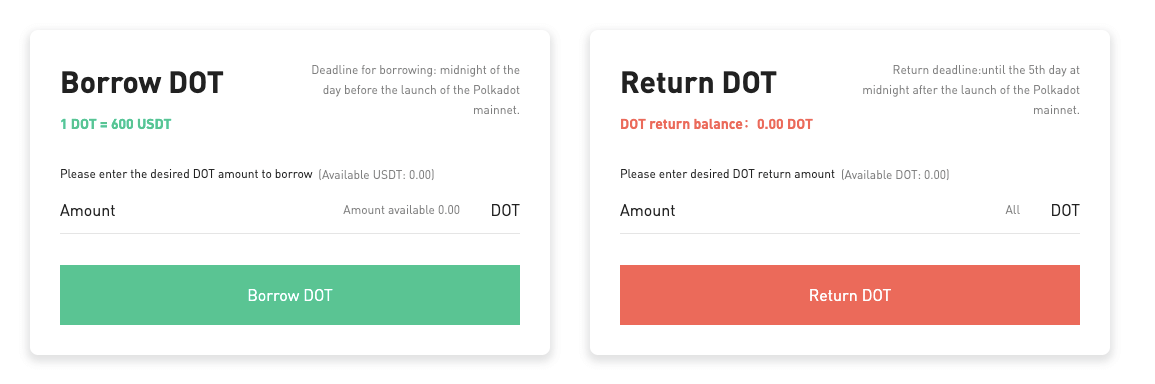Click the 'Return DOT' card heading

(698, 83)
